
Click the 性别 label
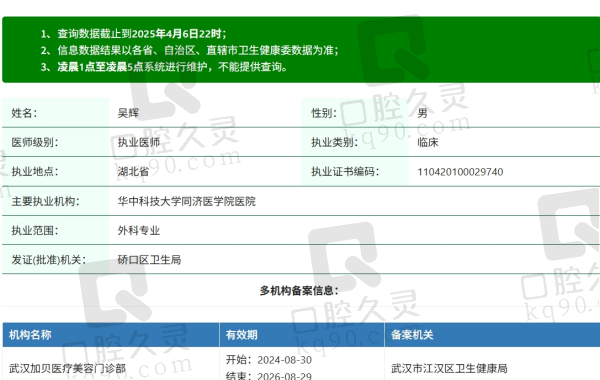324,113
